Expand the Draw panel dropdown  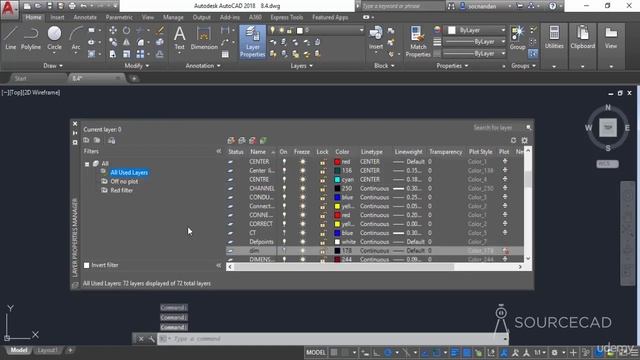53,66
